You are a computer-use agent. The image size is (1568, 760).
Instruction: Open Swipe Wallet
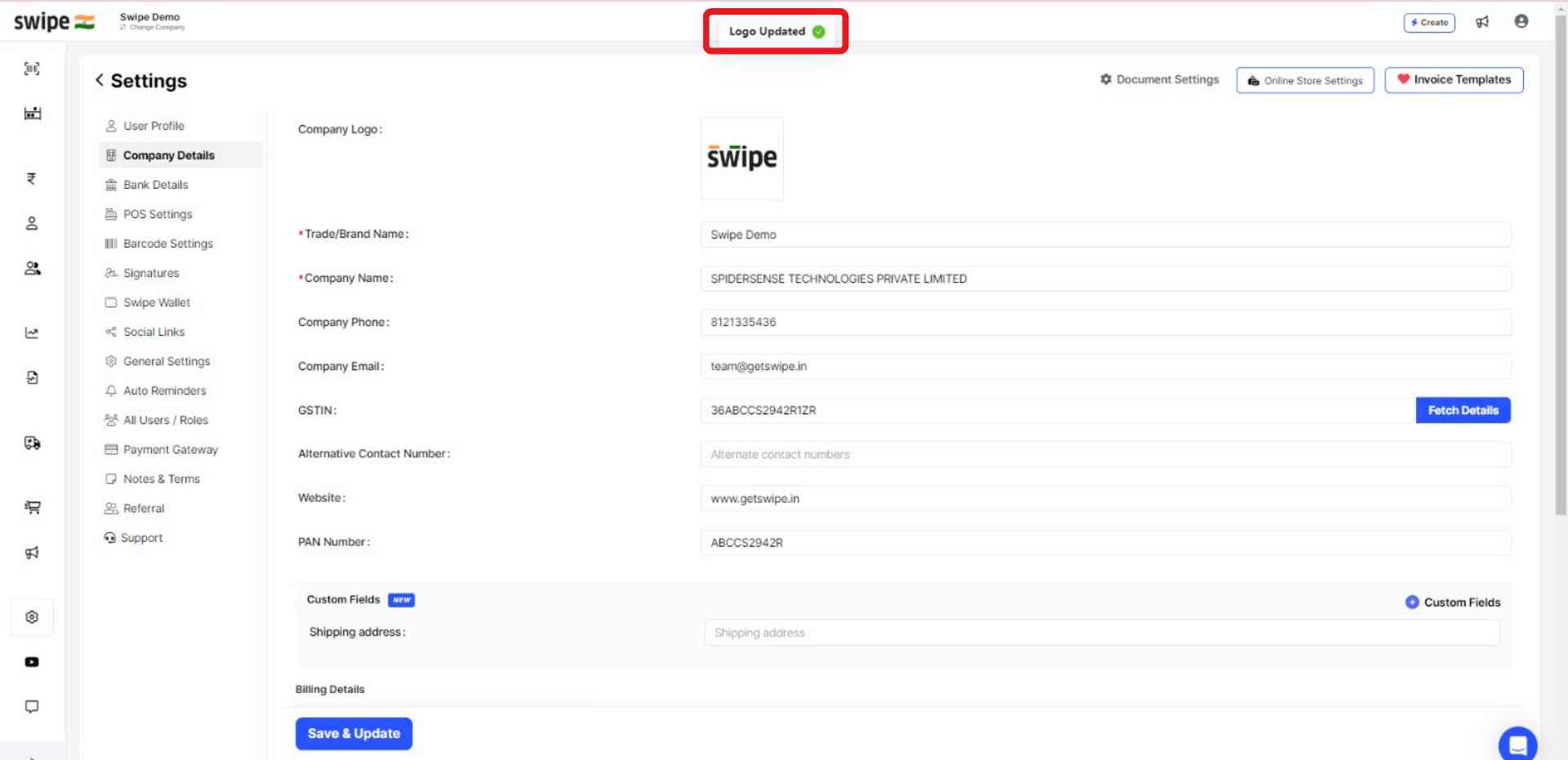click(x=180, y=302)
